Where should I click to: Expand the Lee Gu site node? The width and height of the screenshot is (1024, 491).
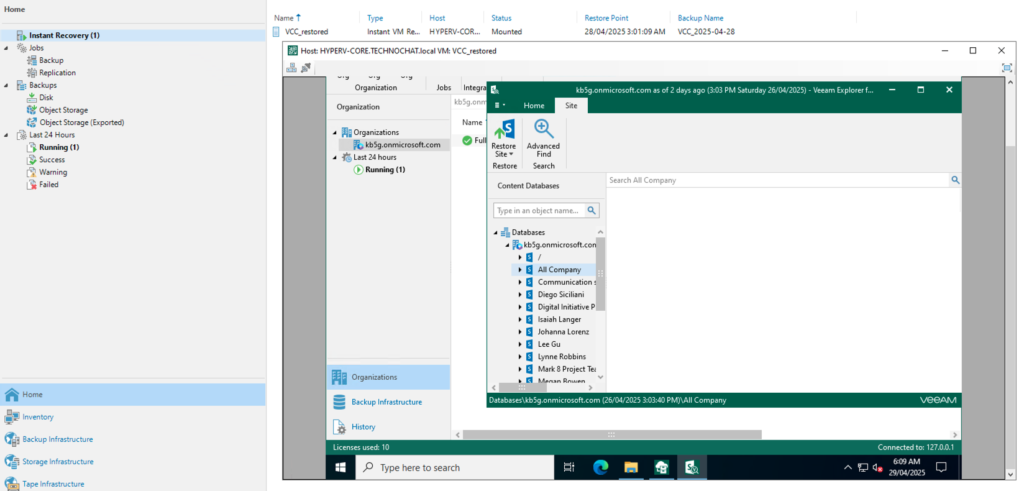519,344
